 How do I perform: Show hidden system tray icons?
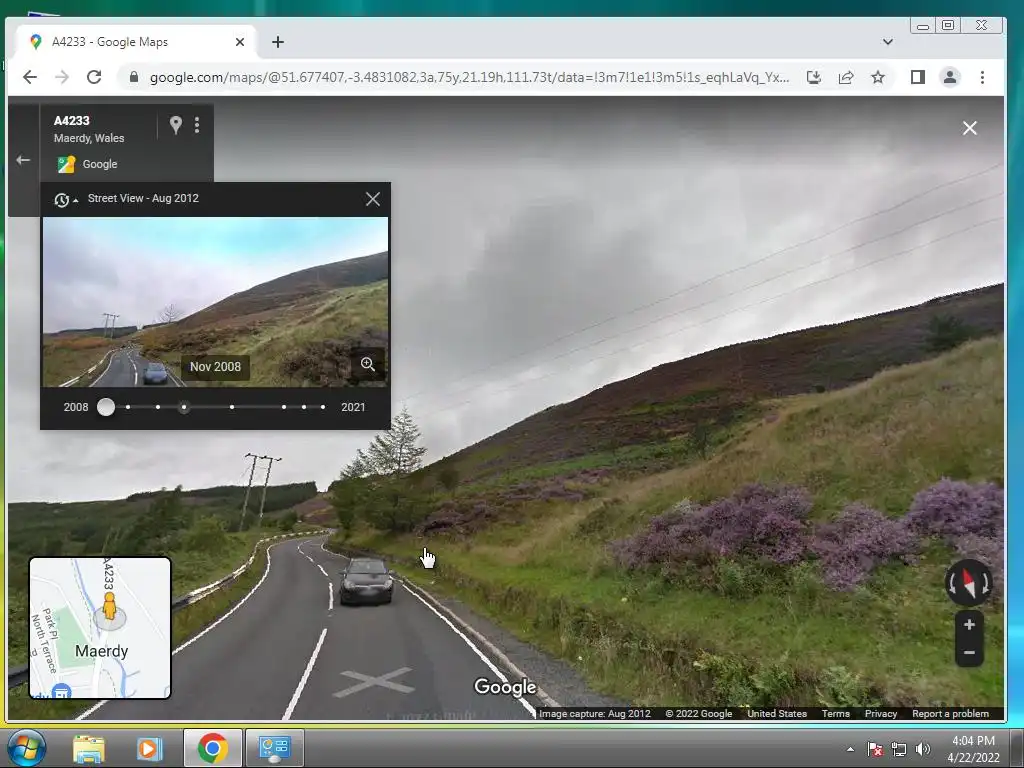coord(850,749)
